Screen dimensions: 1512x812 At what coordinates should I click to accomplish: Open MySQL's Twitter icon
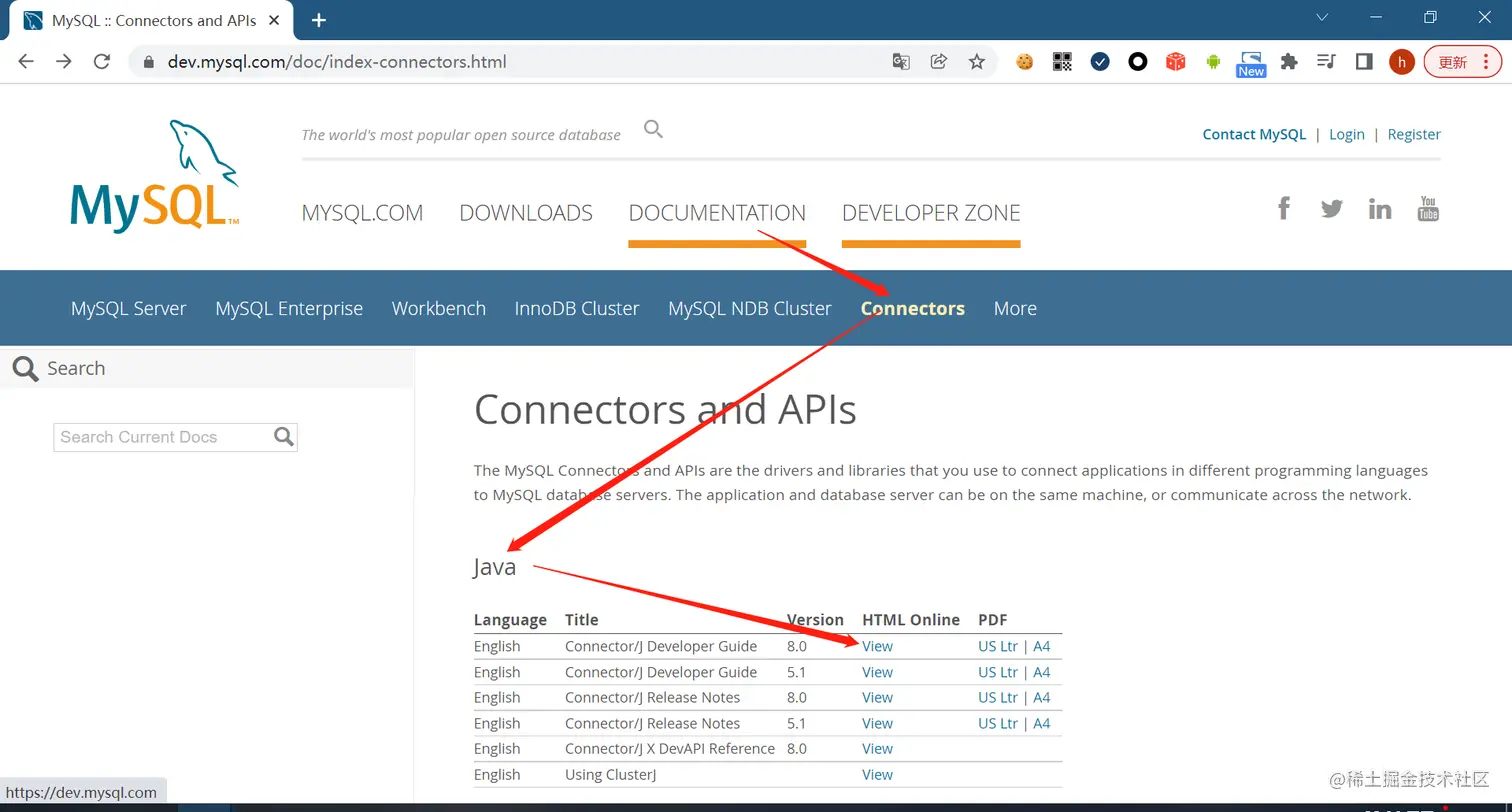[x=1331, y=208]
